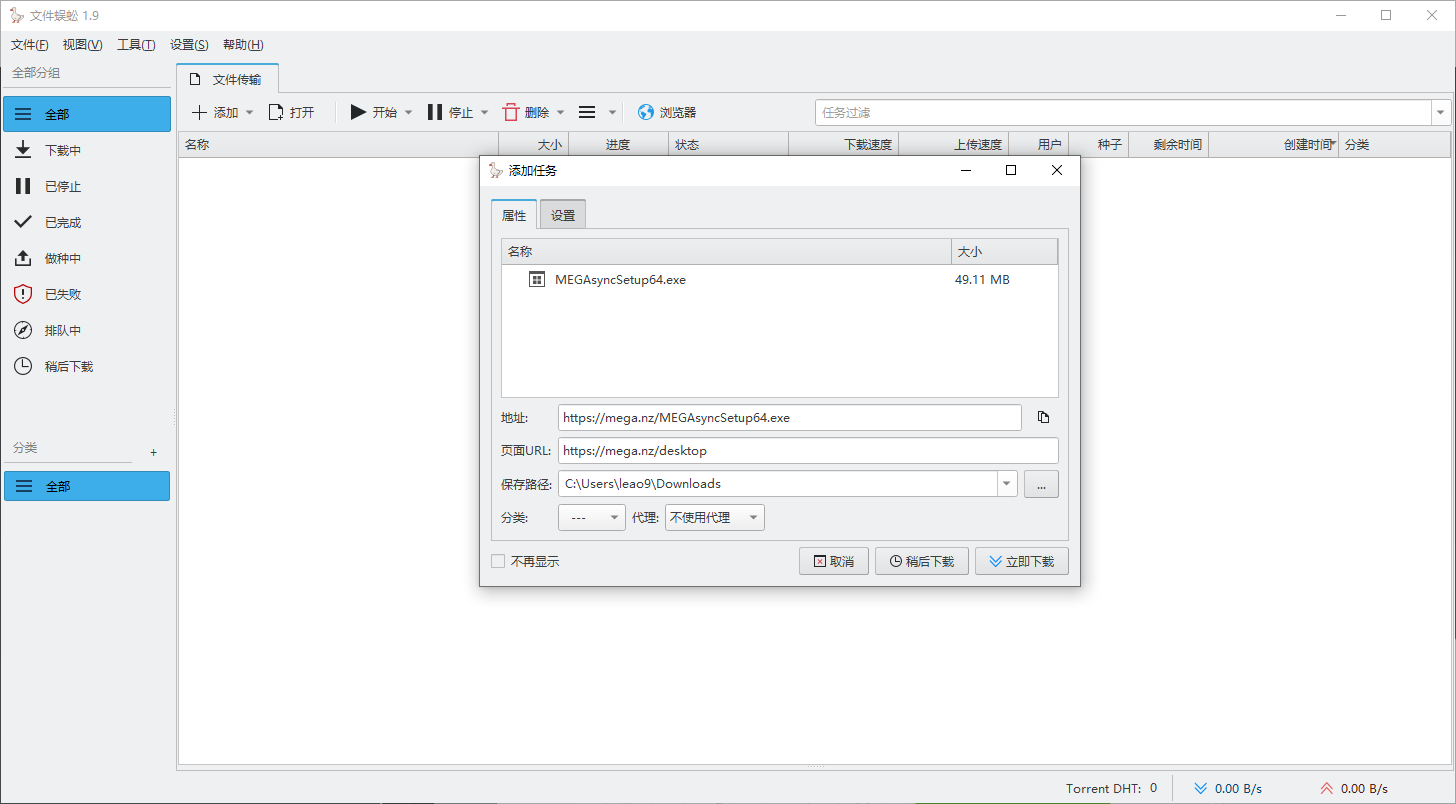Click the 取消 button
The width and height of the screenshot is (1456, 804).
(x=833, y=561)
